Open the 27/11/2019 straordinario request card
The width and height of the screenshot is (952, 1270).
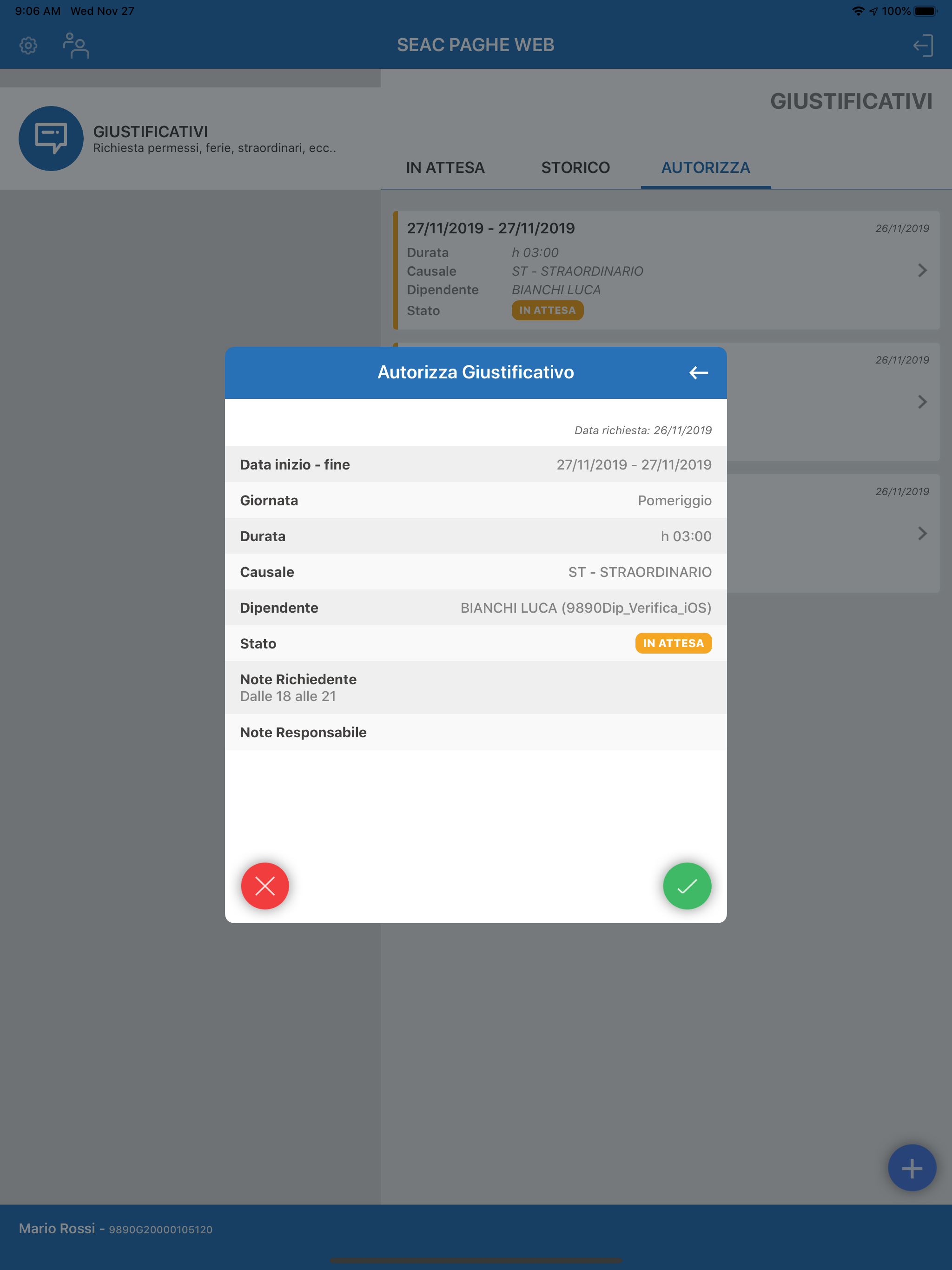click(666, 271)
